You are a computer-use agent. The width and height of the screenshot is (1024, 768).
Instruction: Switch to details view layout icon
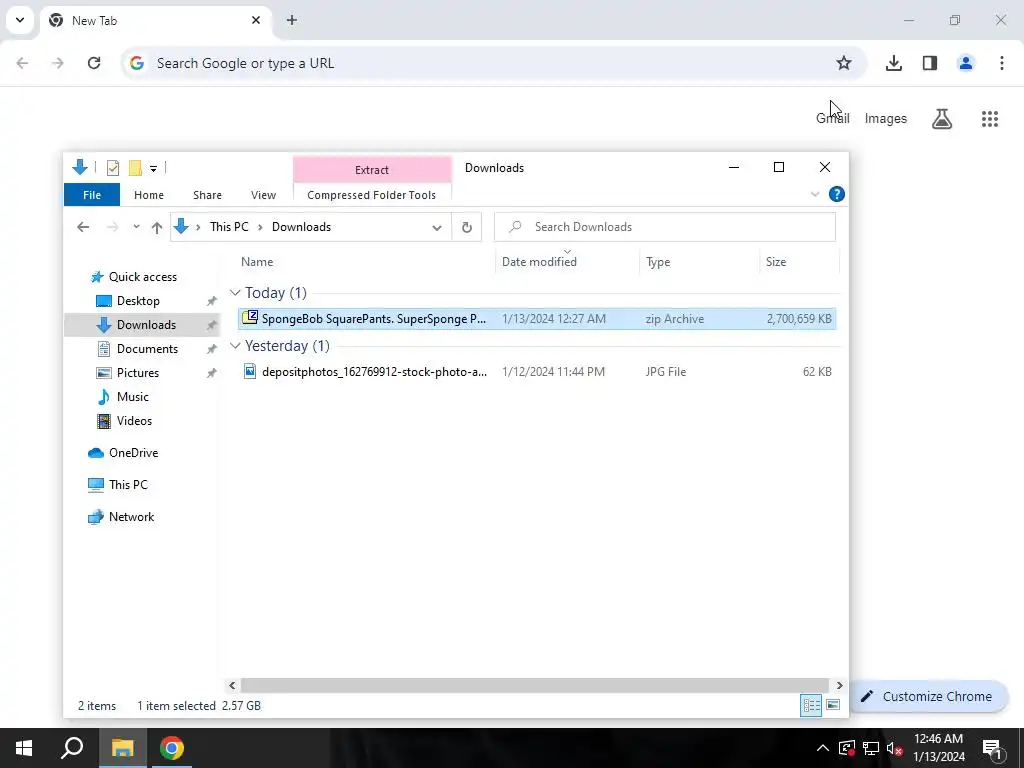click(811, 705)
